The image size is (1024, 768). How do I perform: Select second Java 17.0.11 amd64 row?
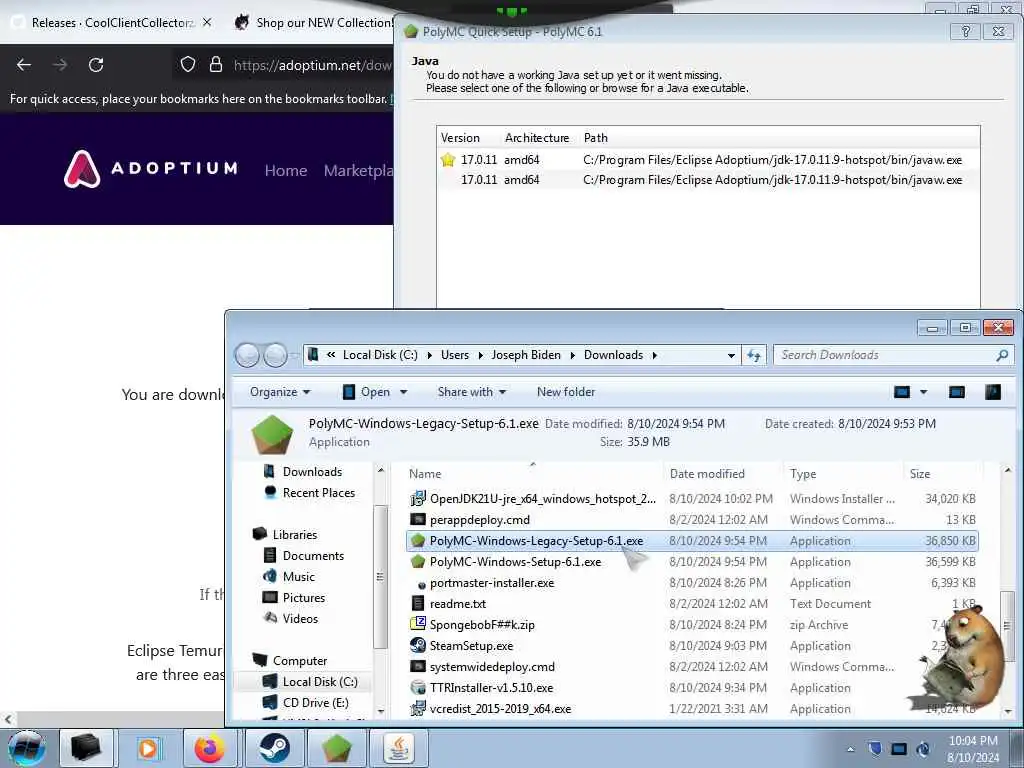[708, 180]
